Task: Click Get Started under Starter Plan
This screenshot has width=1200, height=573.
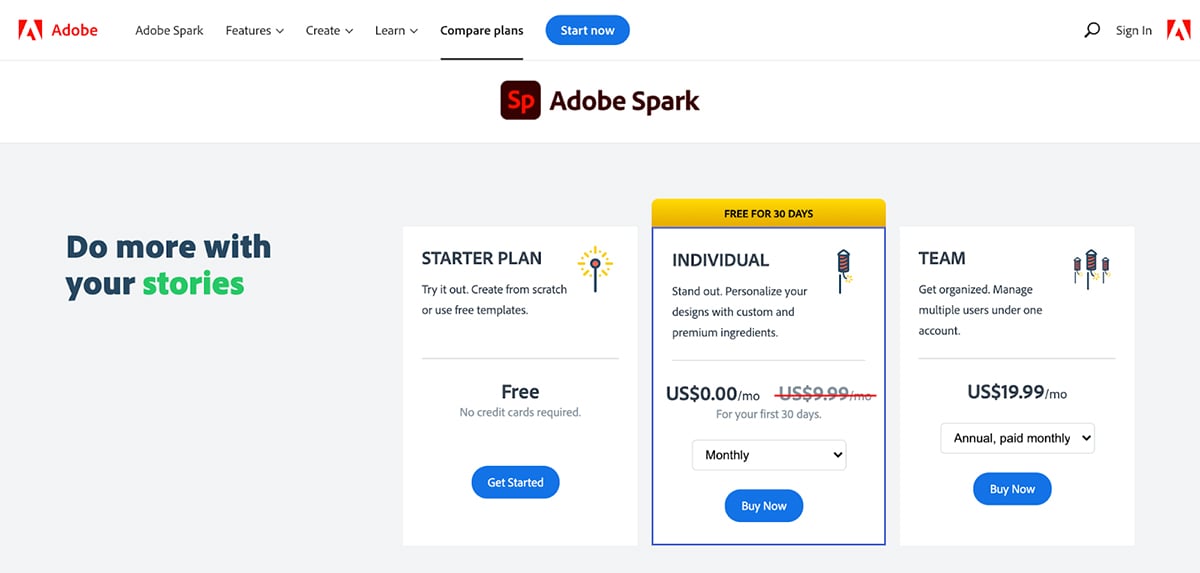Action: (515, 482)
